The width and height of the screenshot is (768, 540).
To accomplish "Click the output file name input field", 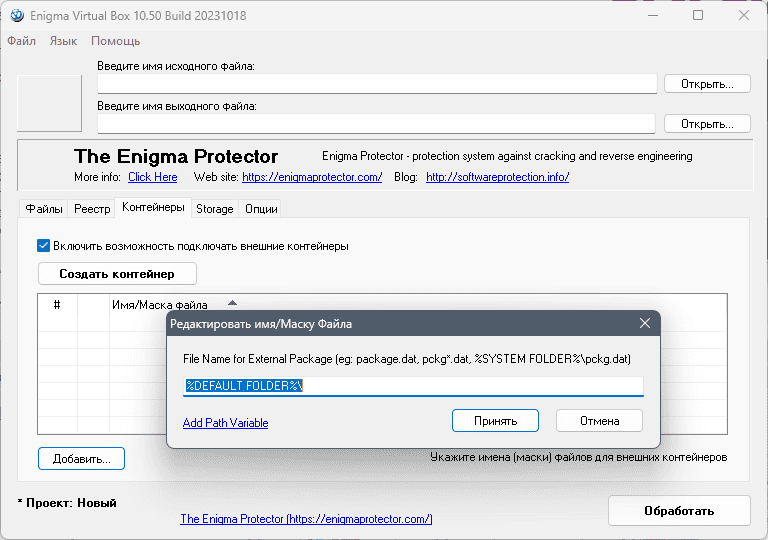I will 376,123.
